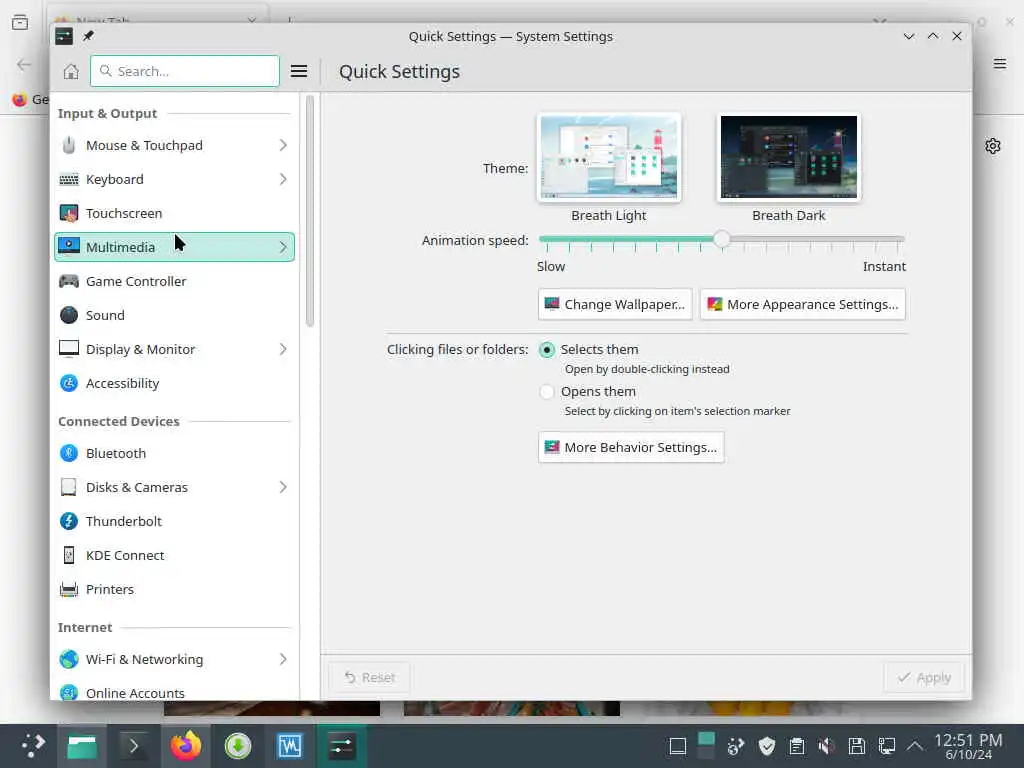Expand Mouse & Touchpad submenu arrow

tap(283, 145)
